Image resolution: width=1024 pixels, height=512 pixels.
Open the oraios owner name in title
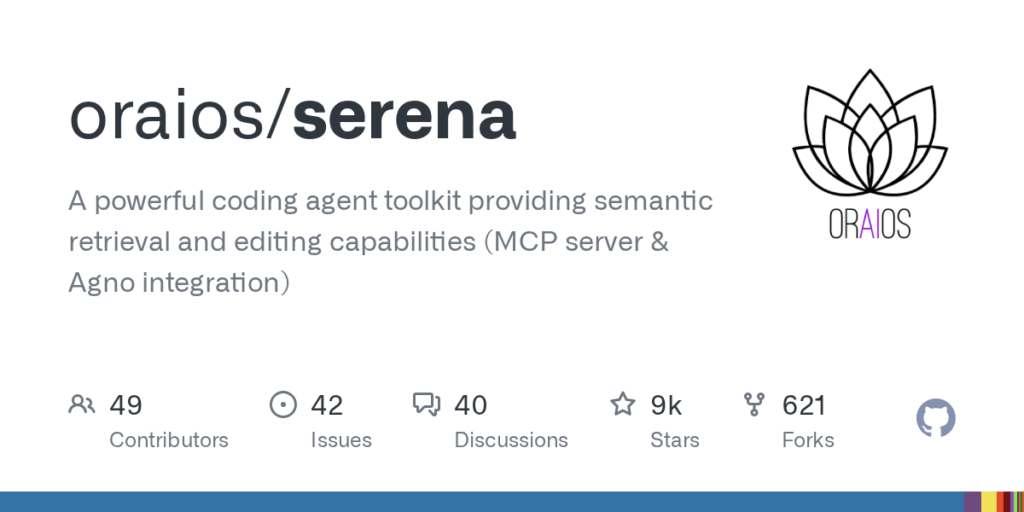point(170,116)
